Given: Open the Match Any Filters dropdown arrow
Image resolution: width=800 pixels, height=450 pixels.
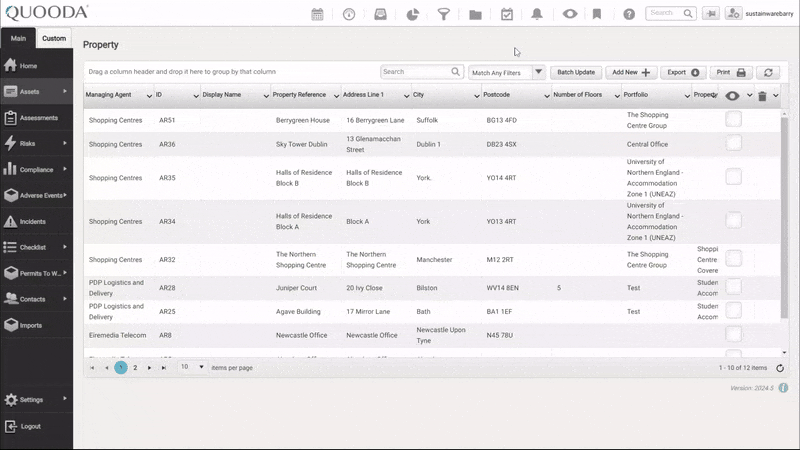Looking at the screenshot, I should pos(538,72).
